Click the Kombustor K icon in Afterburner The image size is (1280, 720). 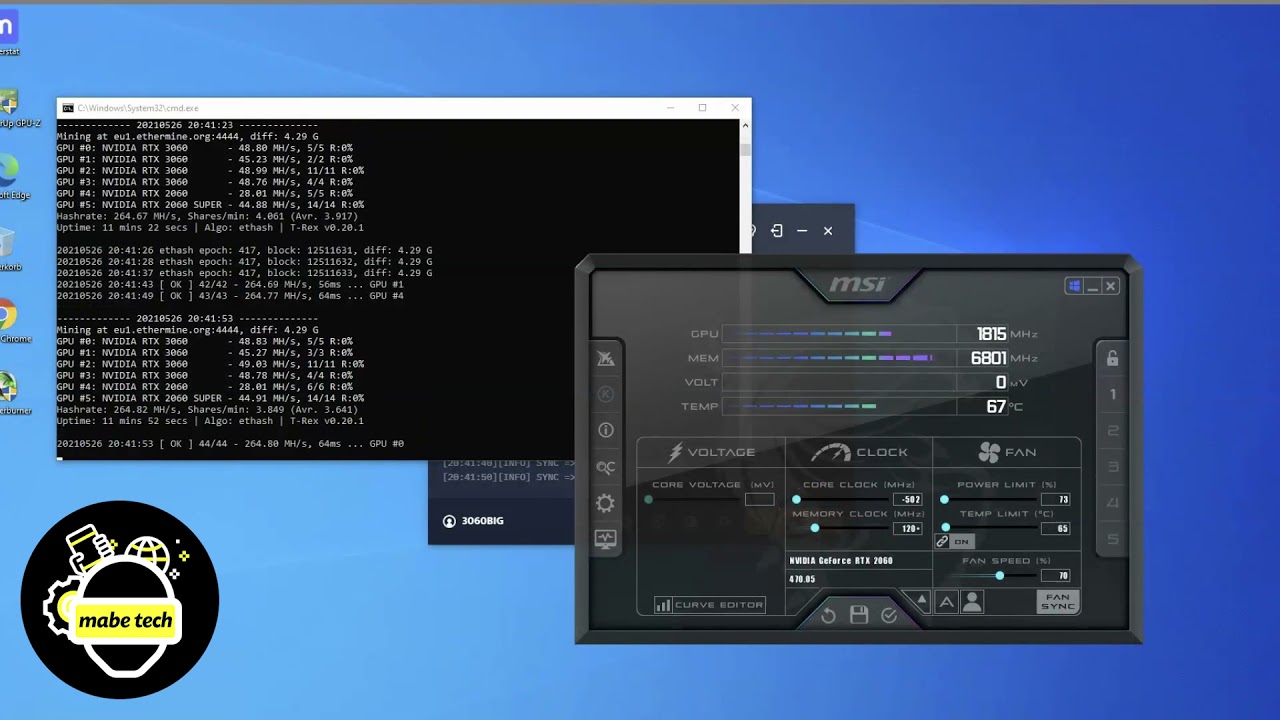605,394
